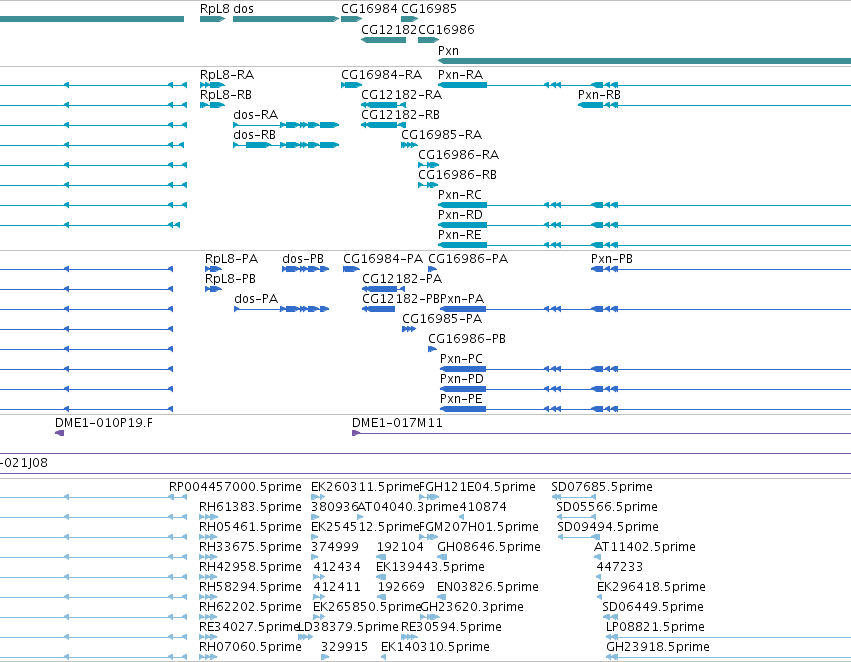Click the CG16985 gene label
Viewport: 851px width, 662px height.
coord(429,9)
